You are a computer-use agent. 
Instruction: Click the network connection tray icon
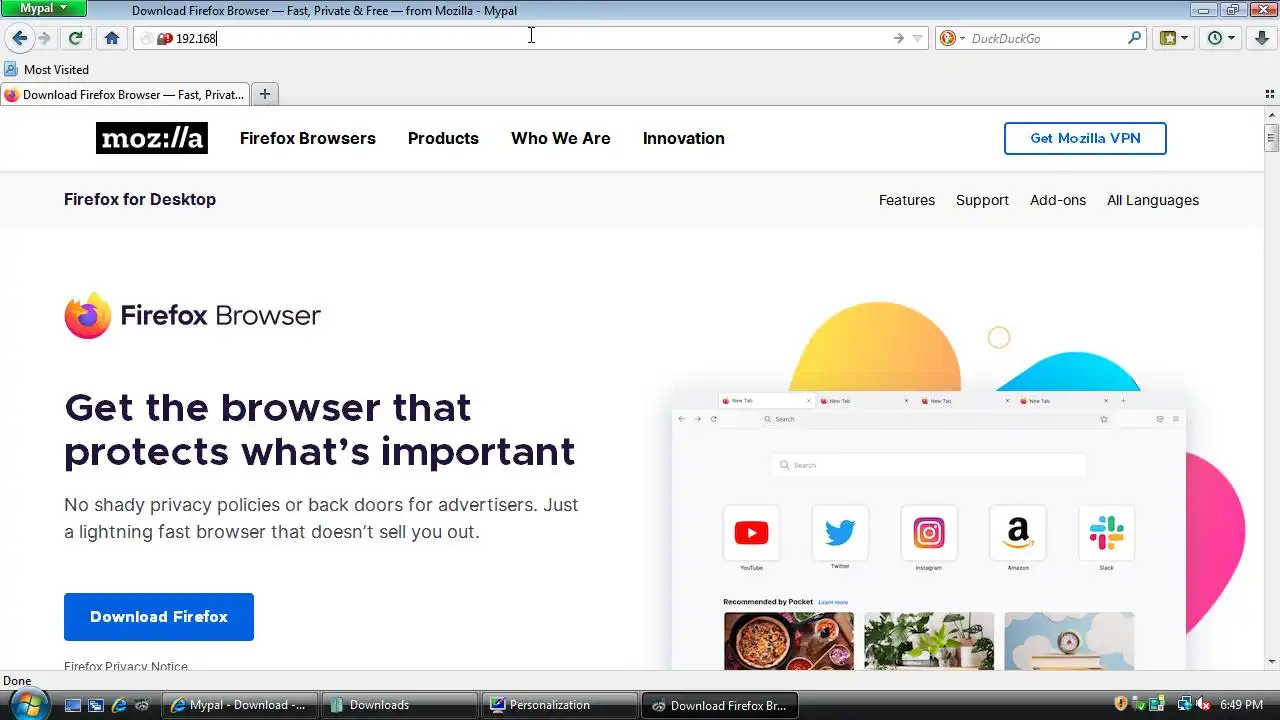(x=1184, y=704)
